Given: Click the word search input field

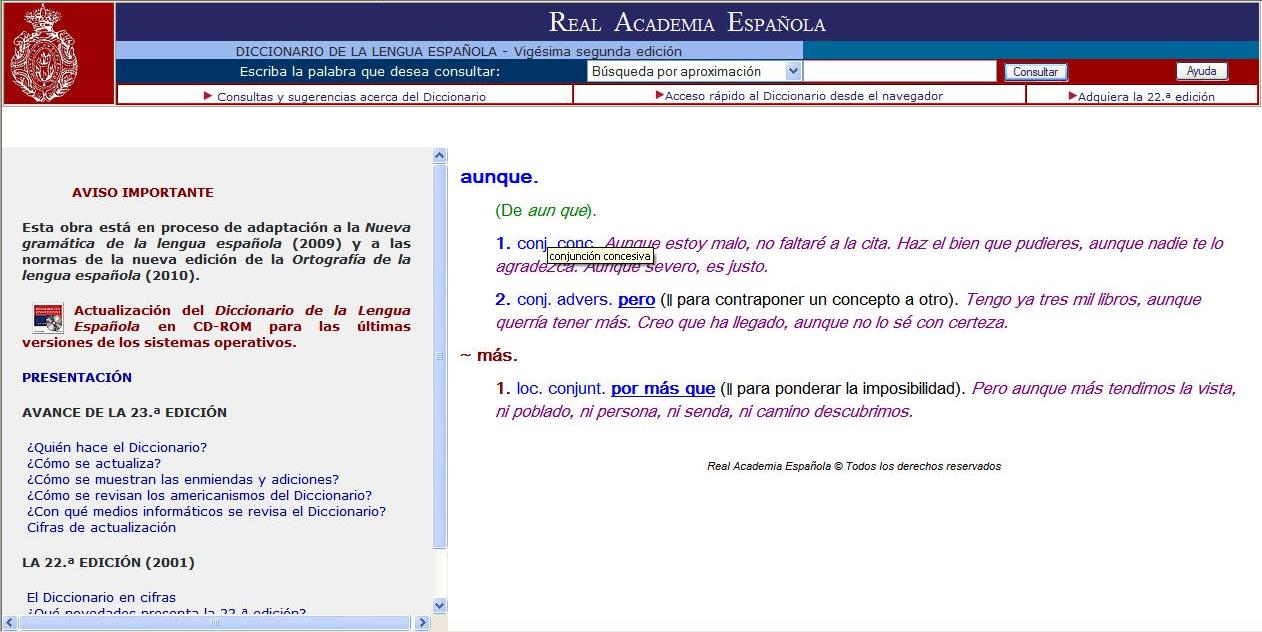Looking at the screenshot, I should click(900, 71).
